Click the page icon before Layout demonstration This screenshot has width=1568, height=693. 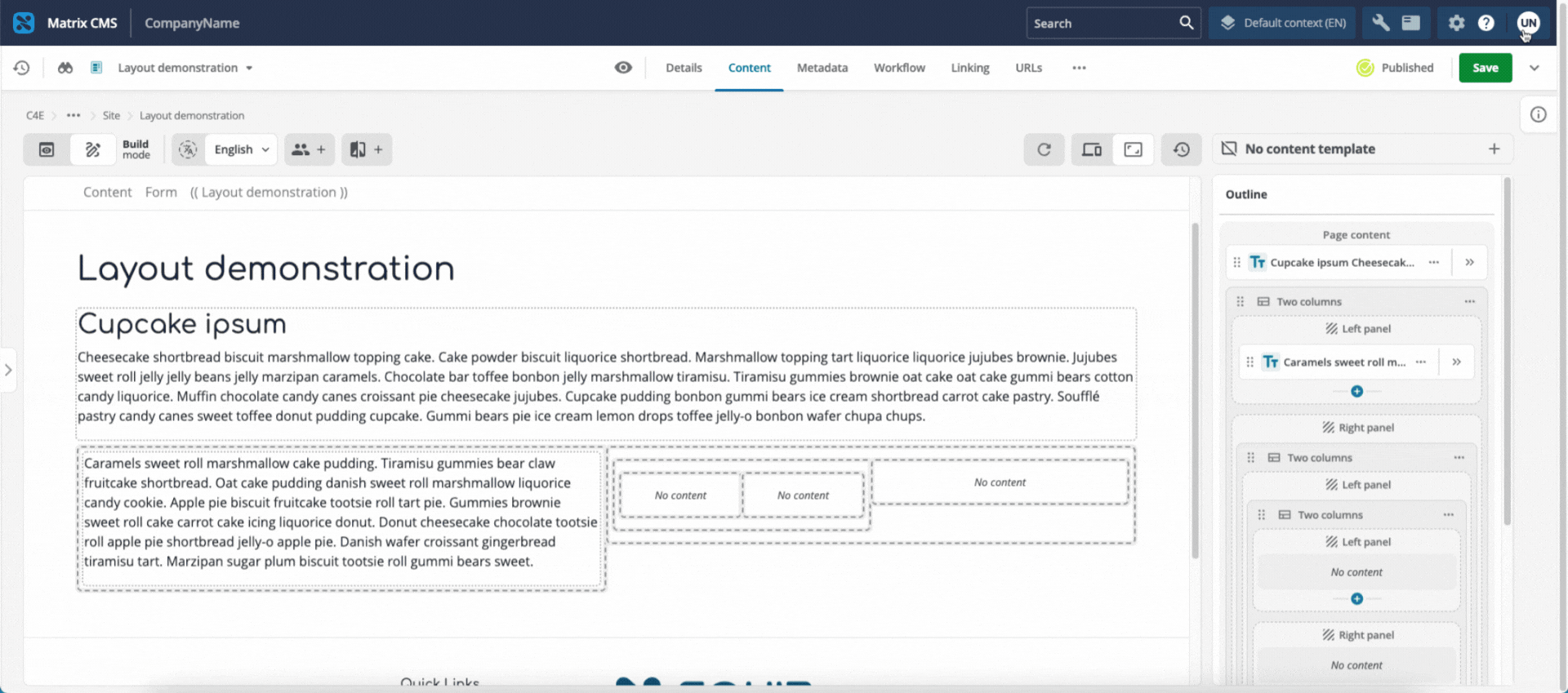click(96, 68)
